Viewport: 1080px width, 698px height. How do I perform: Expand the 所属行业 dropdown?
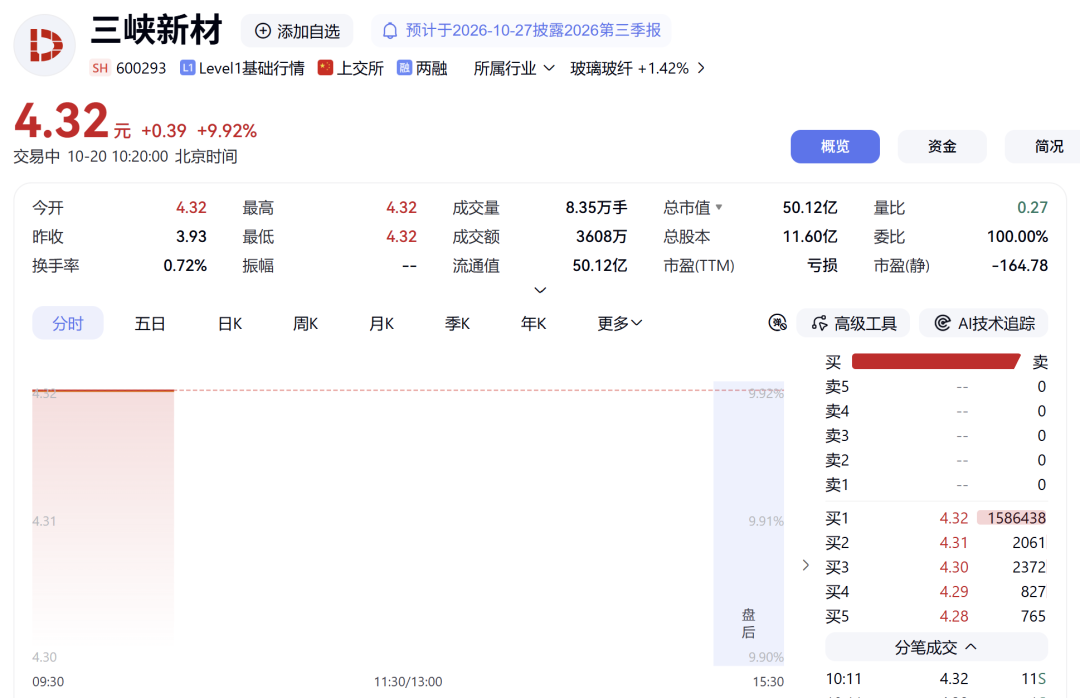514,68
